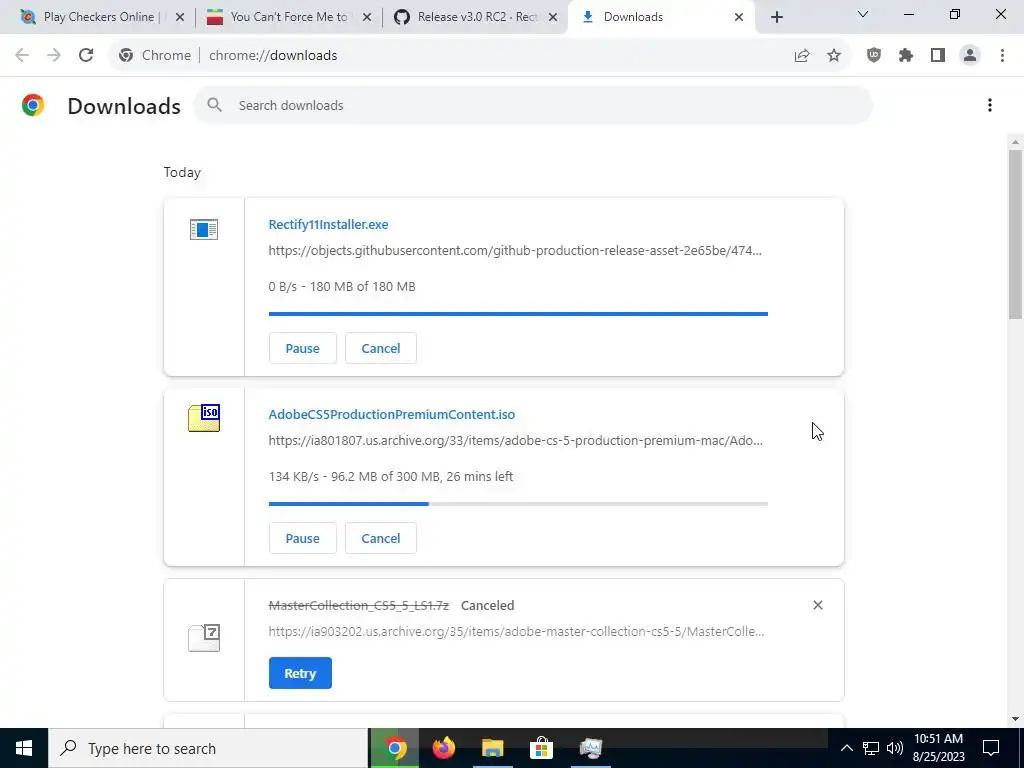Click Rectify11Installer.exe file icon

pos(204,230)
